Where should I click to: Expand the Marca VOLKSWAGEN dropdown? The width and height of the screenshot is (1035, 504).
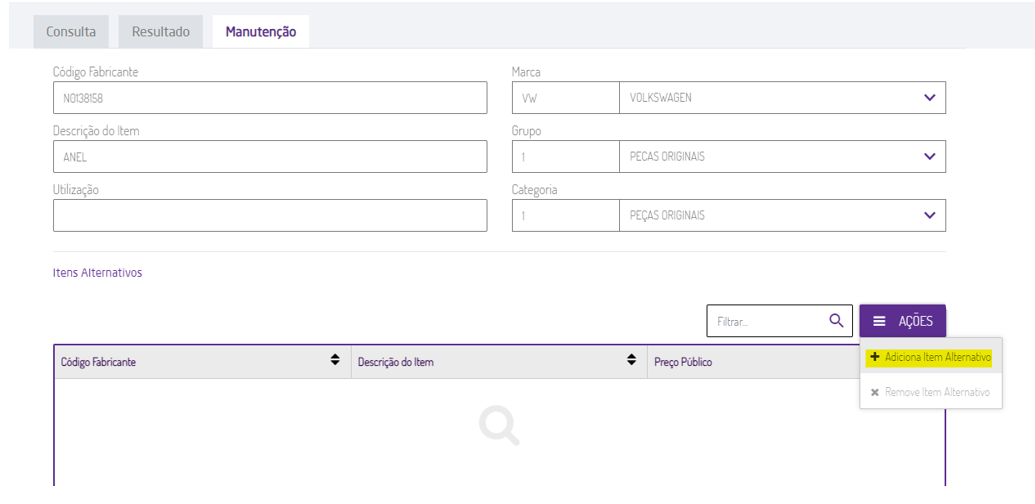930,98
